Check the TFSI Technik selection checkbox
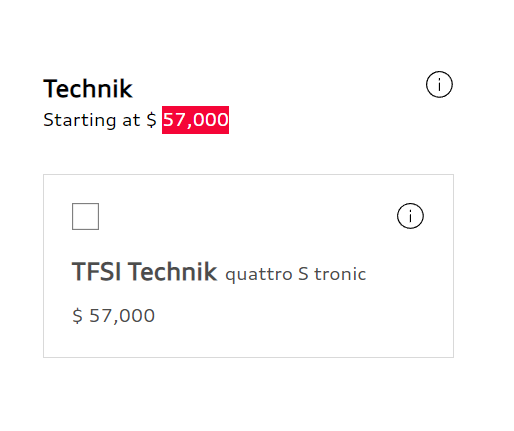514x431 pixels. click(85, 216)
